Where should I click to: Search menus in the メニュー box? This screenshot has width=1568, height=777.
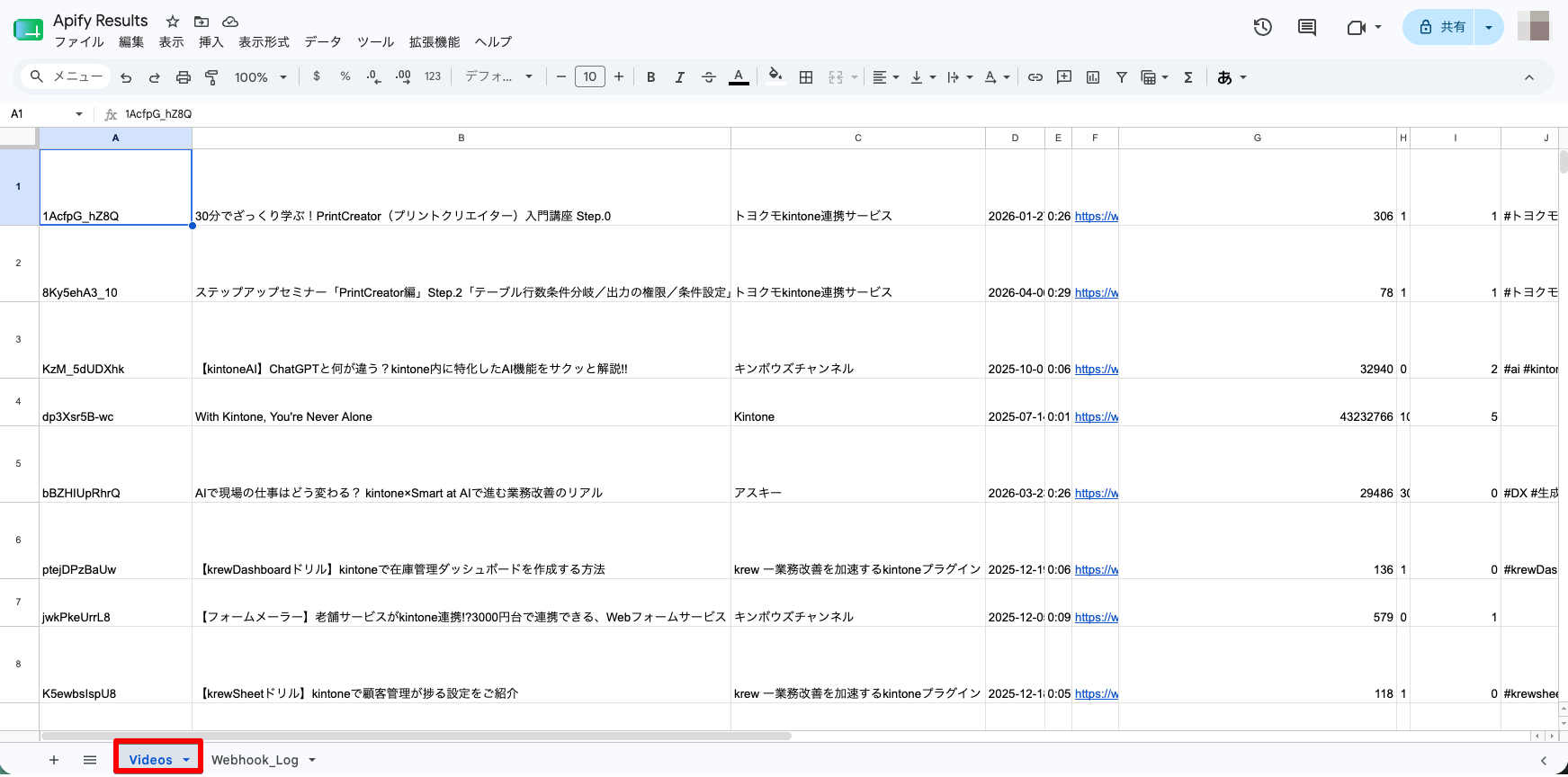tap(67, 77)
